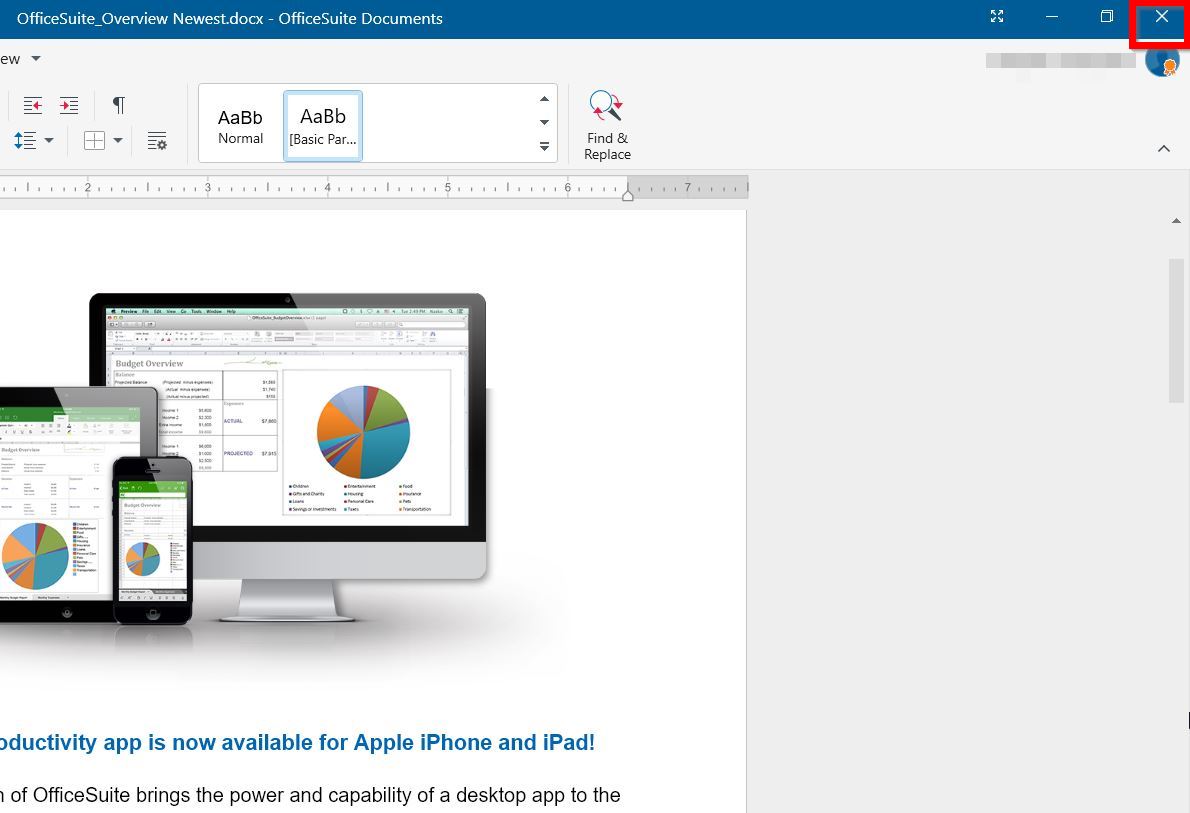Expand the Borders dropdown arrow
The width and height of the screenshot is (1190, 813).
coord(118,140)
